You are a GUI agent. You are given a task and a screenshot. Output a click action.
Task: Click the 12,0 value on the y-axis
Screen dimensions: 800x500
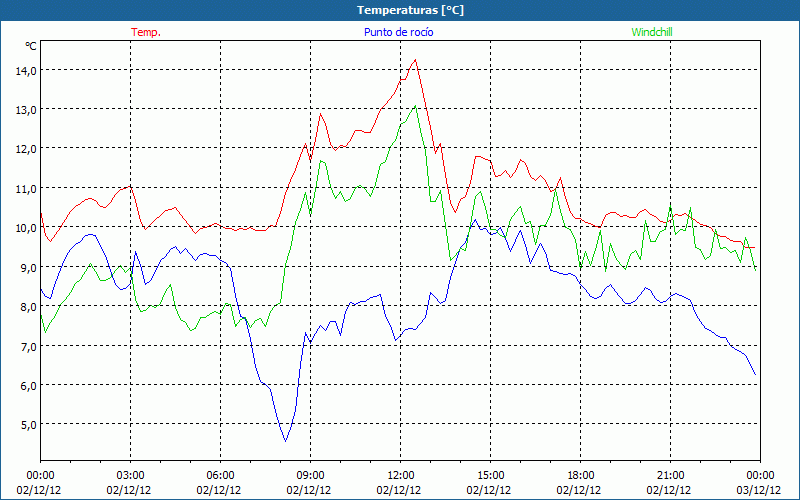24,148
